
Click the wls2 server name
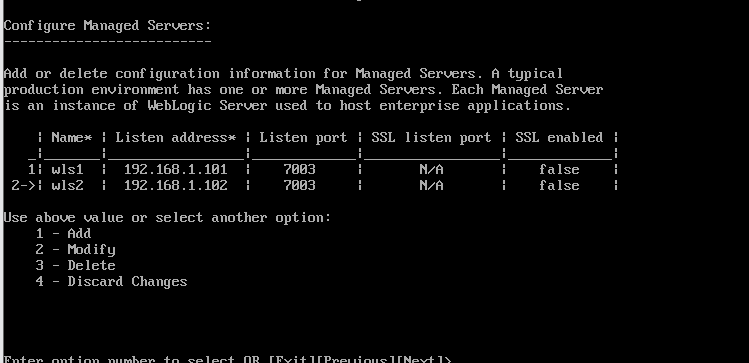click(x=67, y=185)
